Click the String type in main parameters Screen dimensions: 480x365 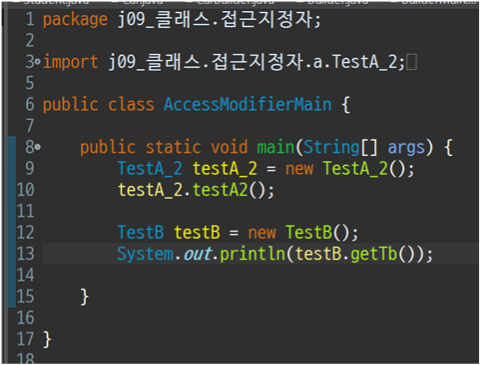pos(332,147)
